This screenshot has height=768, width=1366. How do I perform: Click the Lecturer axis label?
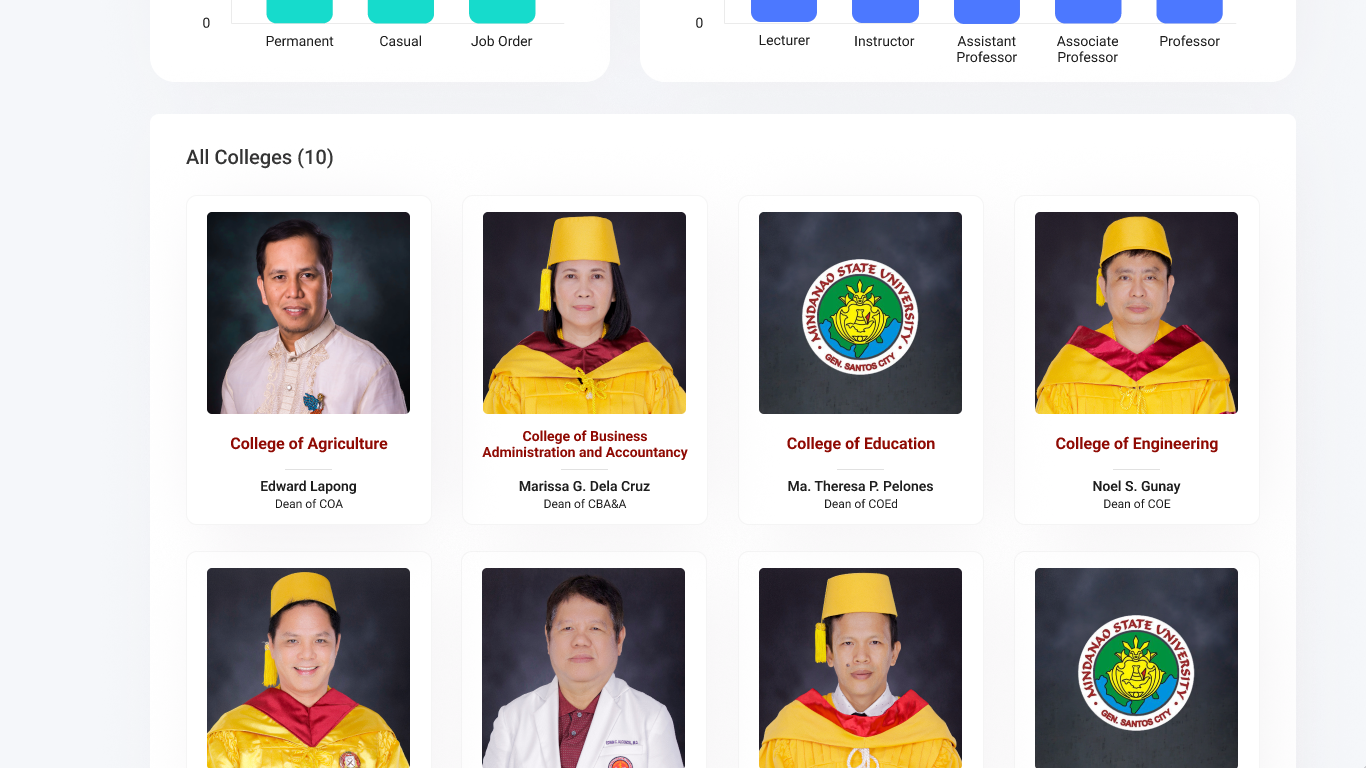[x=784, y=40]
